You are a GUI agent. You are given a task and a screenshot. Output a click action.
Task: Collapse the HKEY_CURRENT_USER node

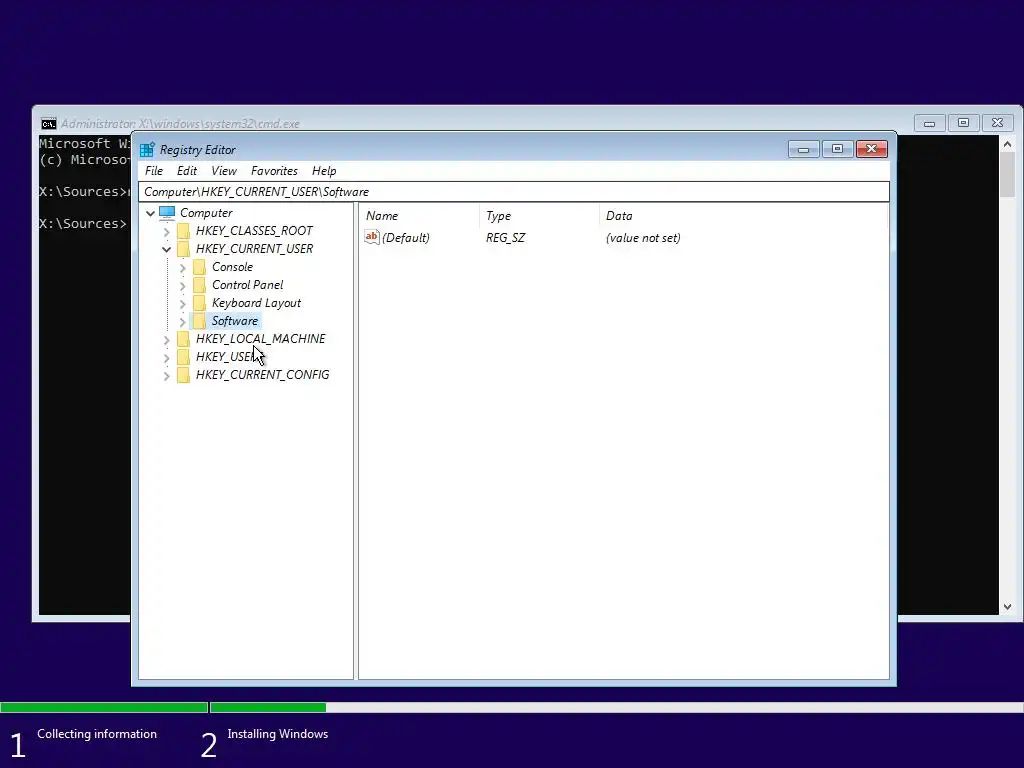[167, 249]
